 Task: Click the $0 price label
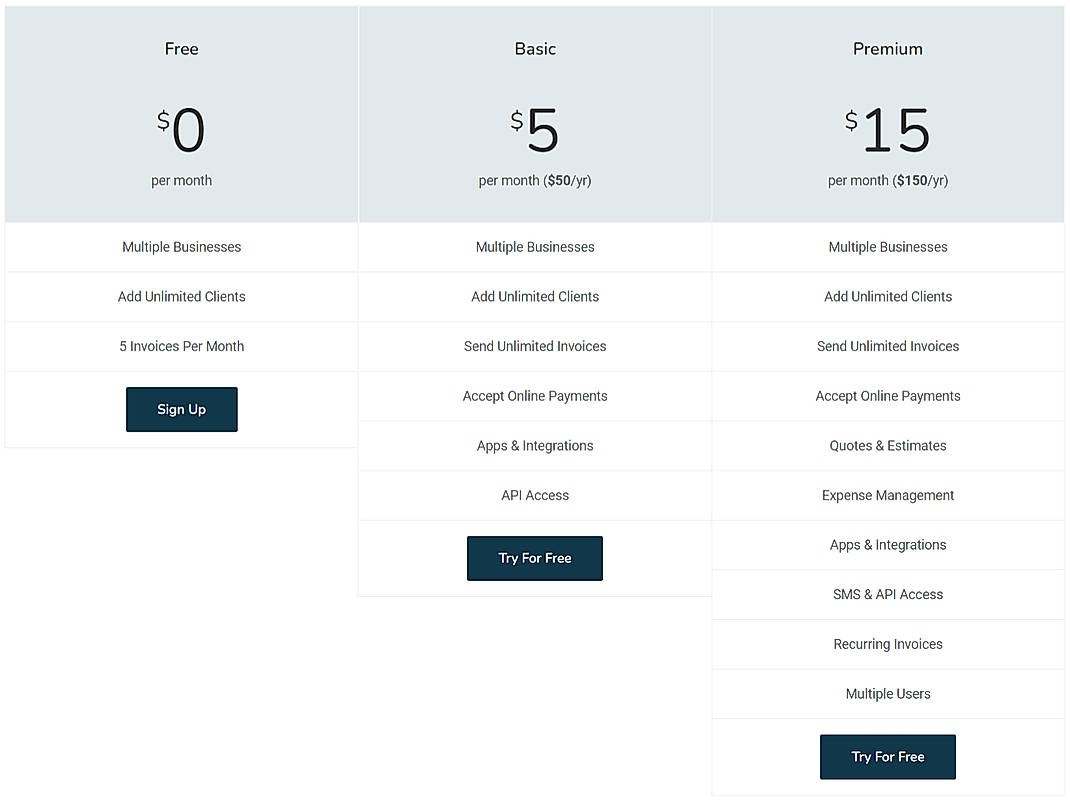[x=181, y=130]
